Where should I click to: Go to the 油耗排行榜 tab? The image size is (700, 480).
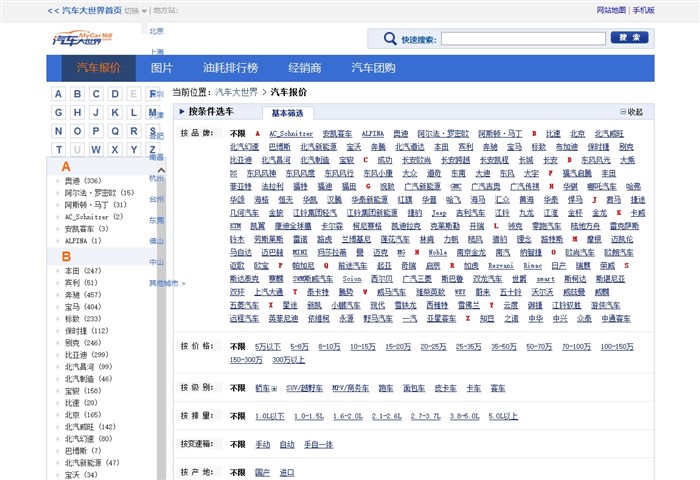(x=230, y=68)
